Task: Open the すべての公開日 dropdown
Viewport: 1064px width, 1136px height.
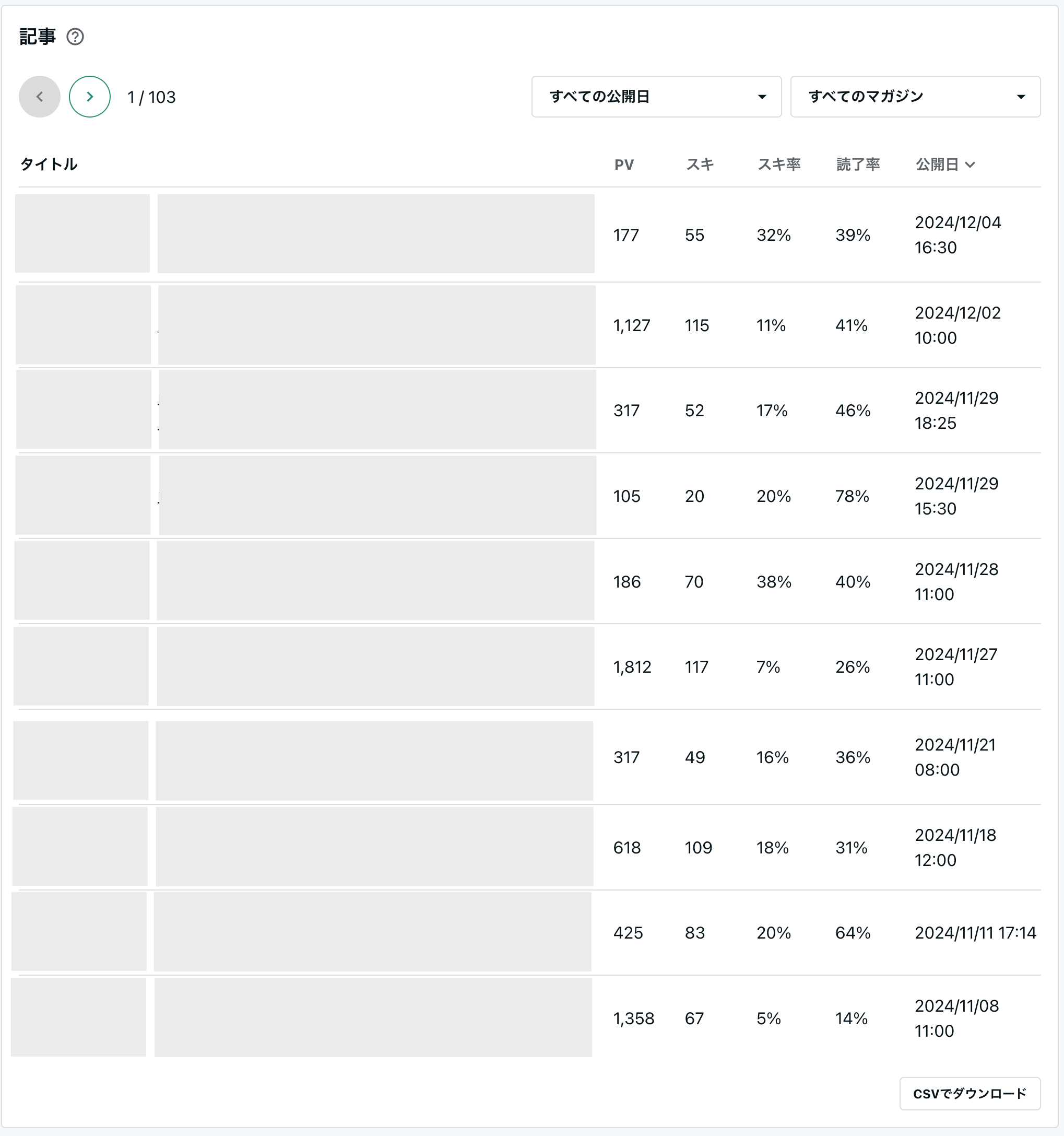Action: click(656, 97)
